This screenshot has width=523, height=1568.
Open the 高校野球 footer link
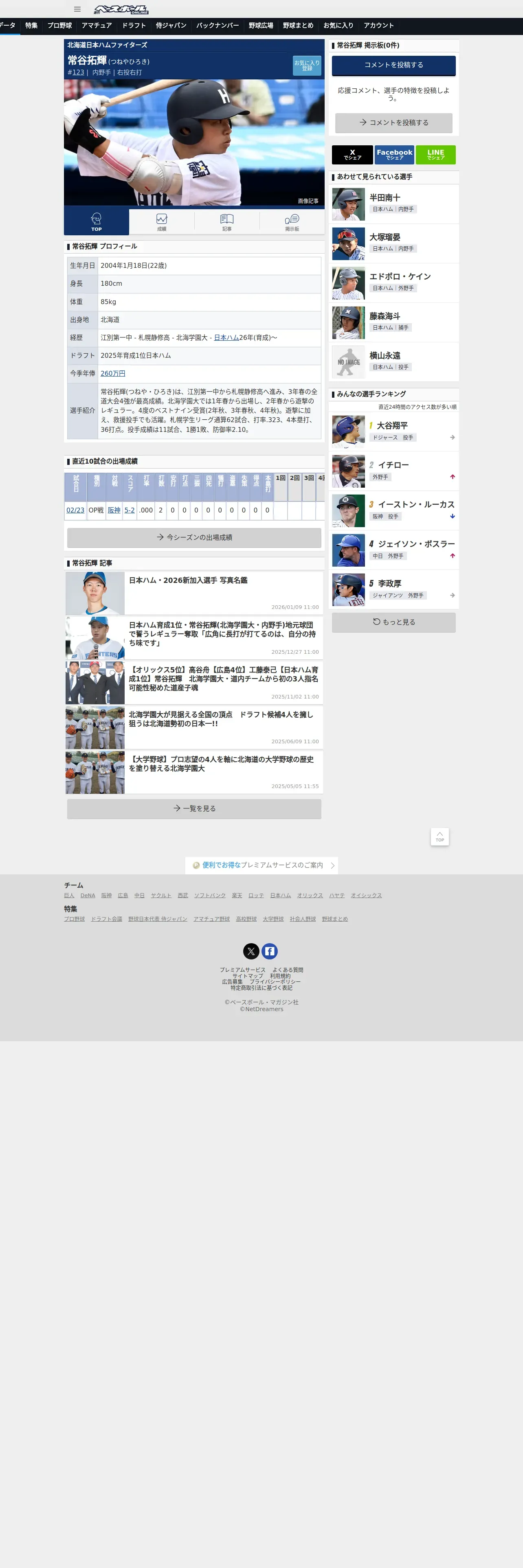(246, 919)
